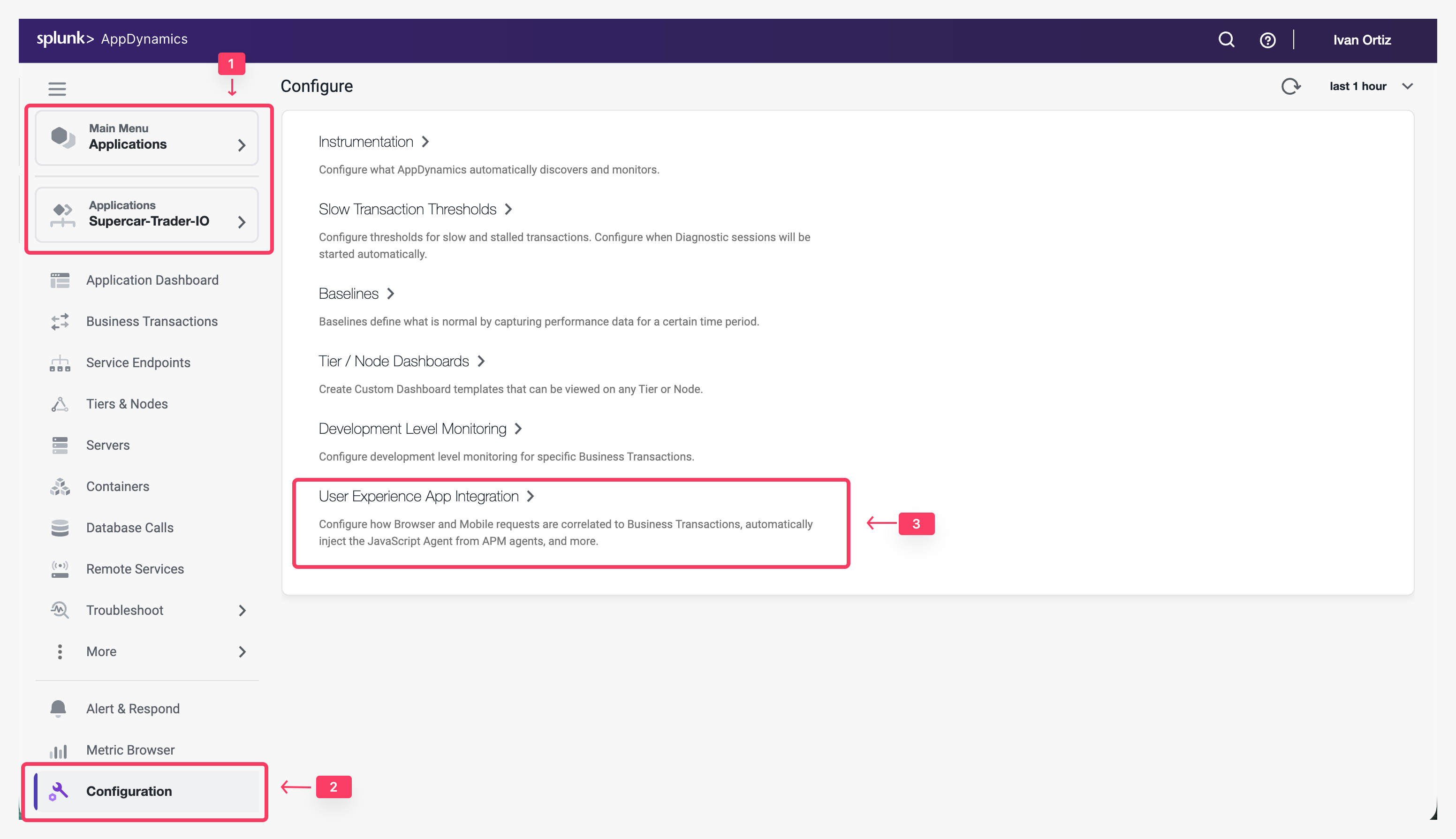
Task: Open the Instrumentation settings link
Action: coord(366,142)
